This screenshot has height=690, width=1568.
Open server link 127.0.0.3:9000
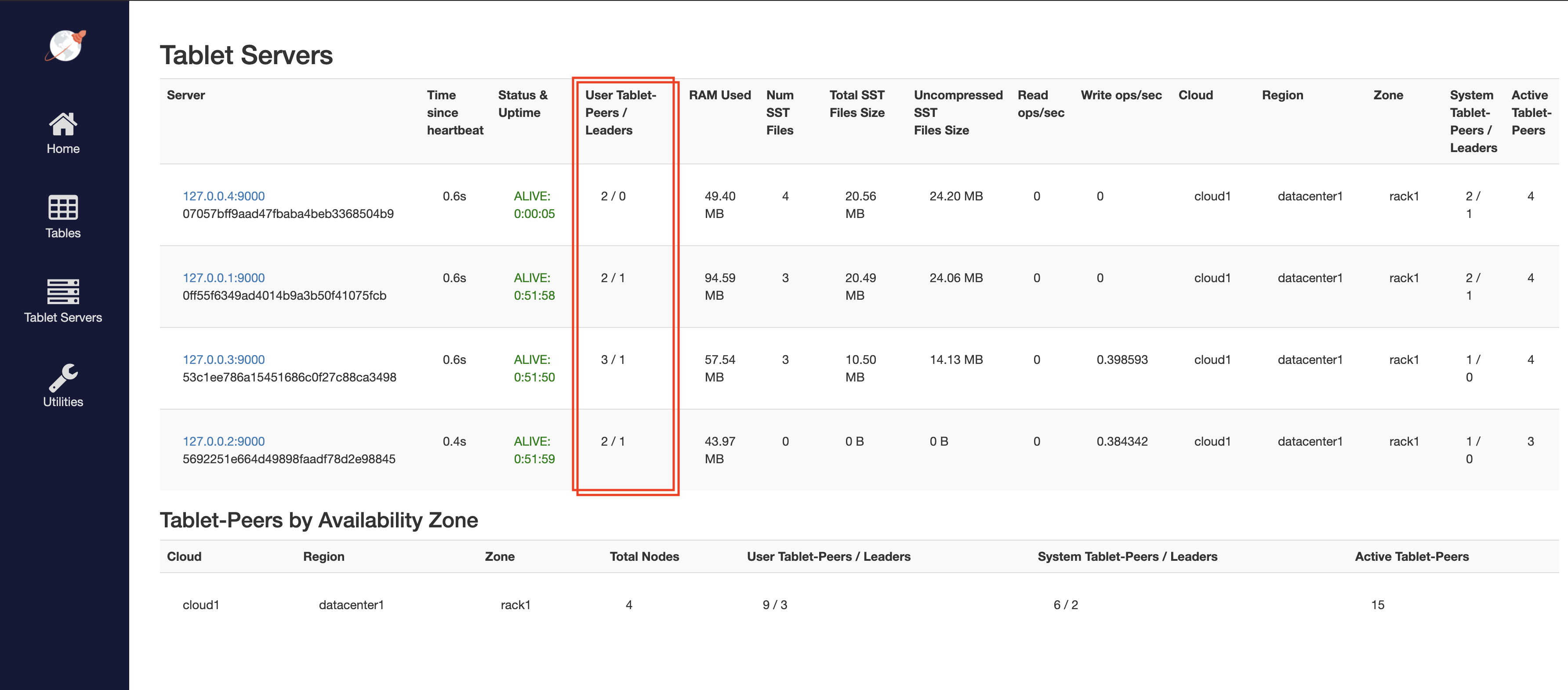coord(223,360)
